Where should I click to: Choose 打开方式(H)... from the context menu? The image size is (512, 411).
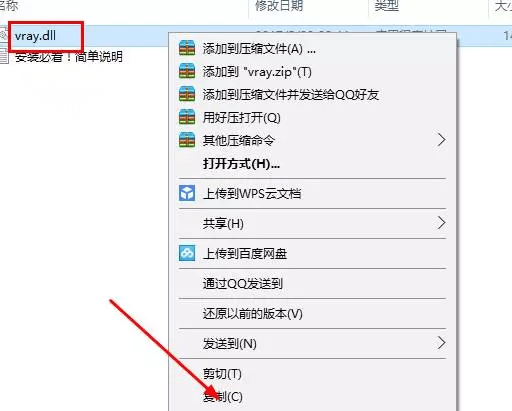[241, 164]
